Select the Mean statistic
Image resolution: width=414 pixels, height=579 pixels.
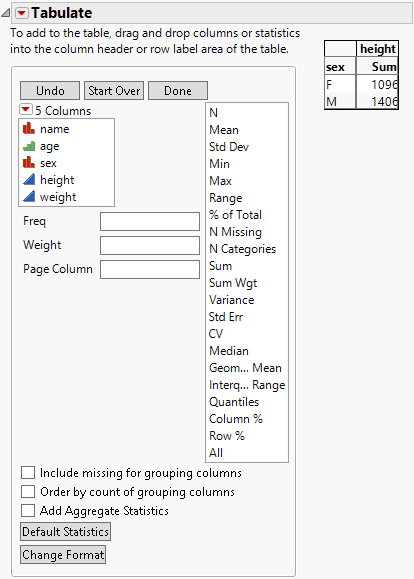pyautogui.click(x=224, y=130)
